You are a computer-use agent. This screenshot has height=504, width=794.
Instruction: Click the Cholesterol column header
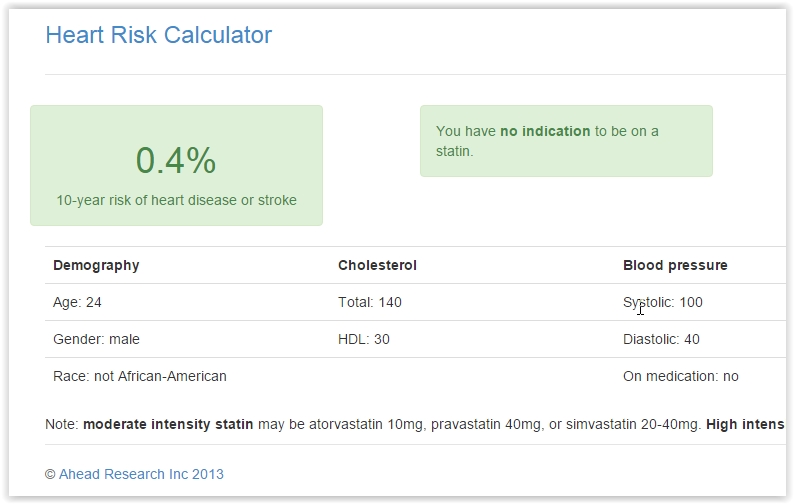377,265
